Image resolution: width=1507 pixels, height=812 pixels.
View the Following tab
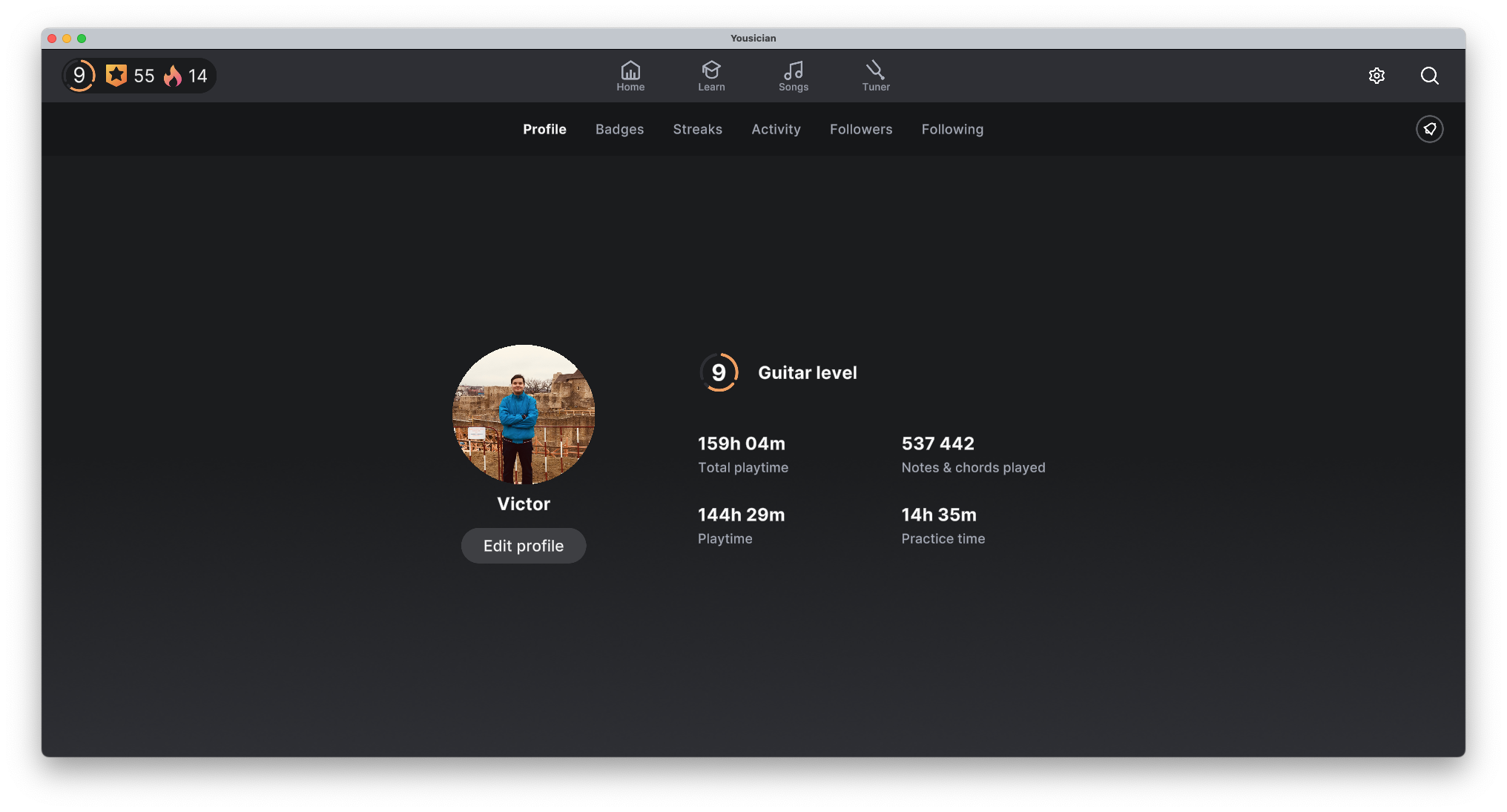pos(952,129)
